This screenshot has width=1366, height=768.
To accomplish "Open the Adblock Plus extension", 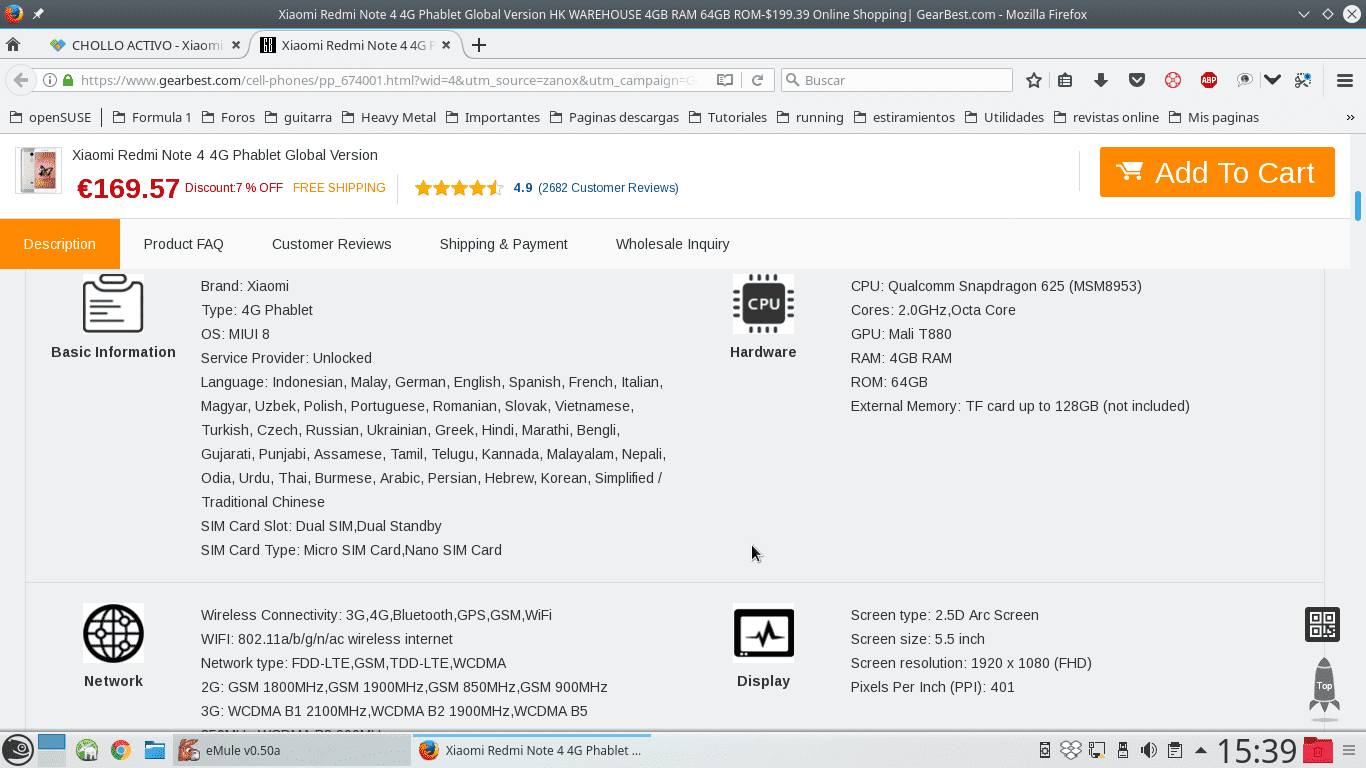I will click(1209, 80).
